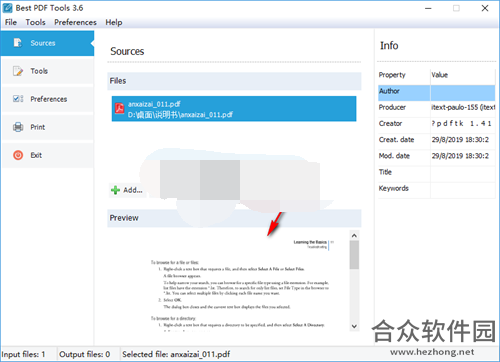Click the red power icon beside Exit
500x362 pixels.
click(18, 155)
